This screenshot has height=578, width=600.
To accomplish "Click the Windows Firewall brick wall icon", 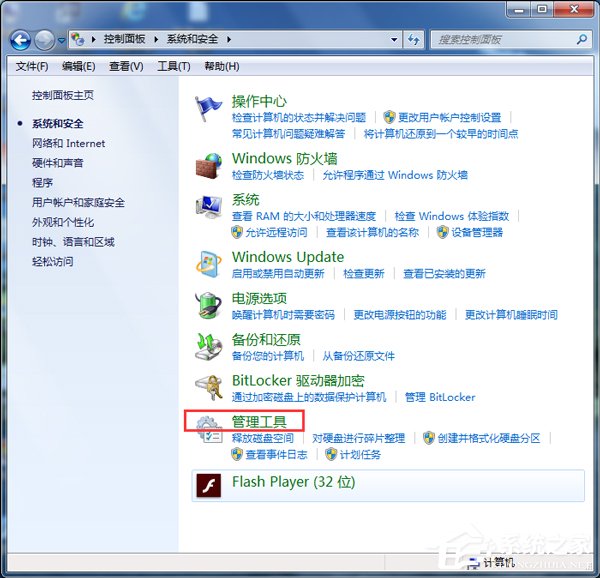I will [208, 164].
